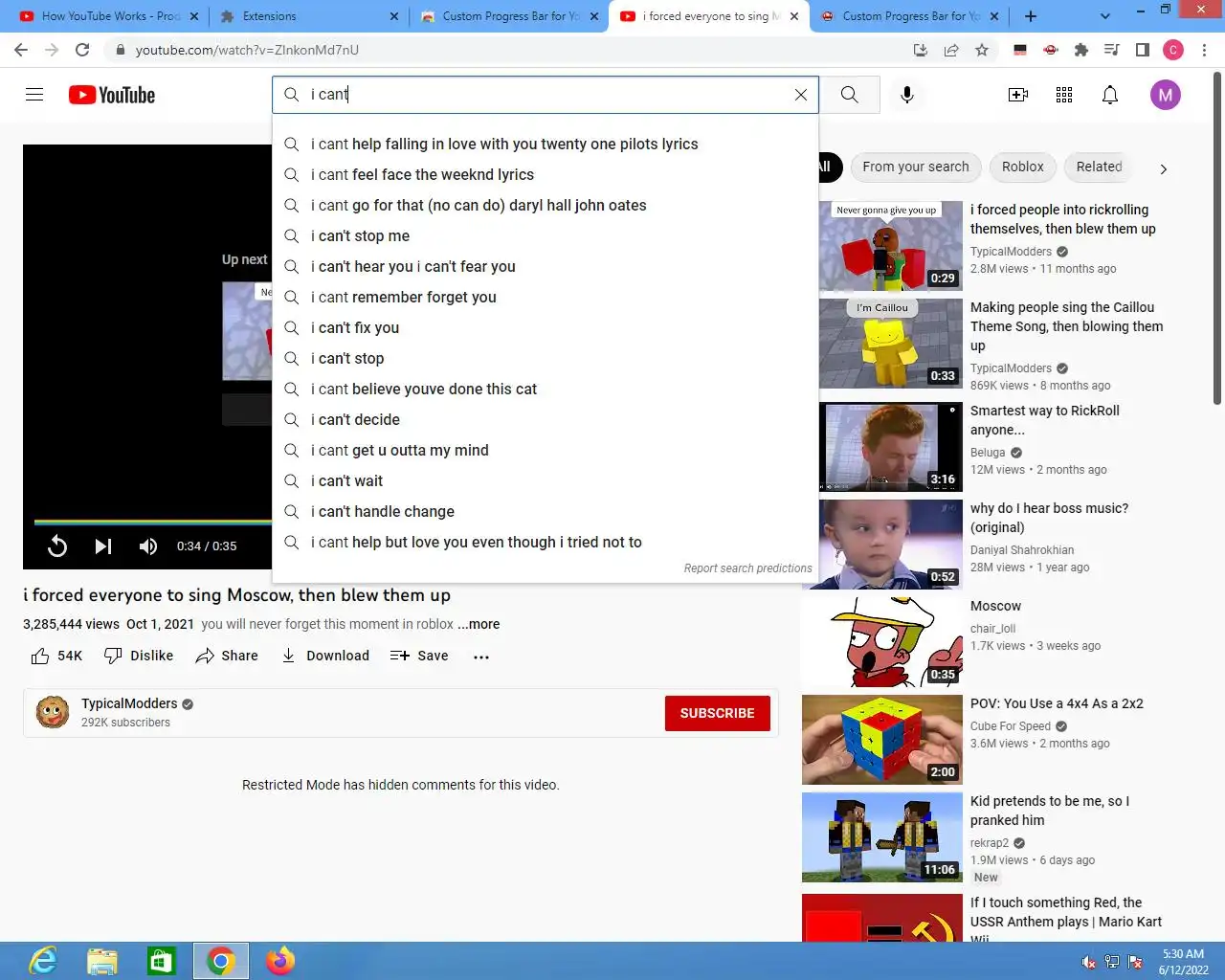Open the Chrome three-dot menu

pos(1205,50)
